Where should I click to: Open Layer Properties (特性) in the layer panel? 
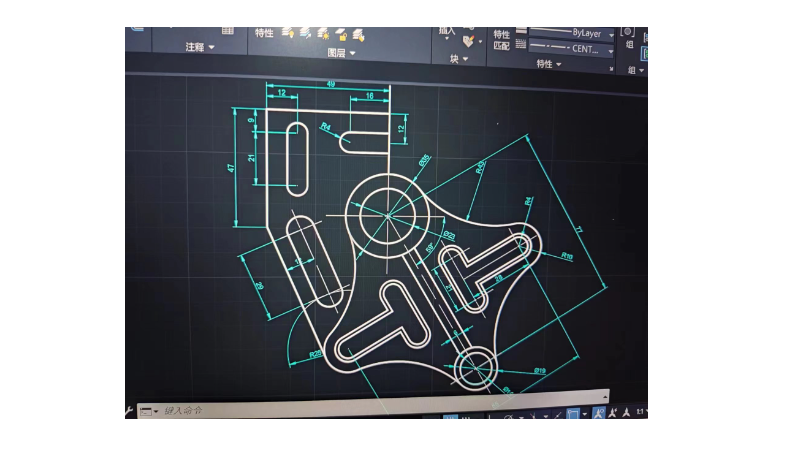264,33
